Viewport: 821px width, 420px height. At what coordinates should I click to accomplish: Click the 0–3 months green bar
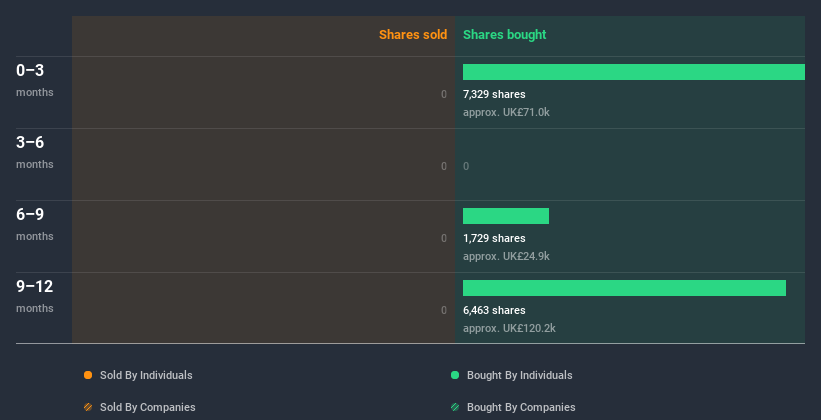point(634,72)
